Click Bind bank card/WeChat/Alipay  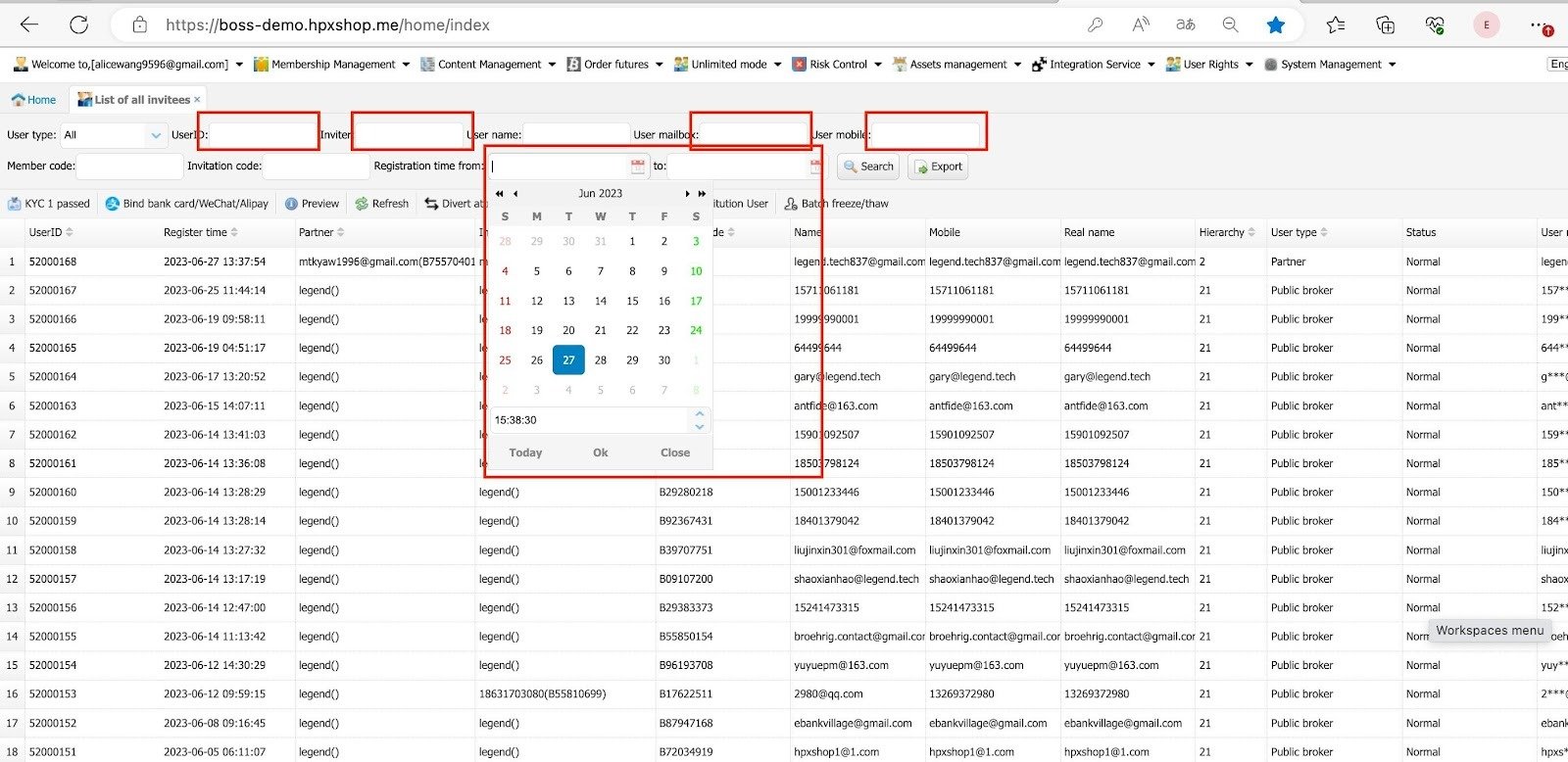pyautogui.click(x=186, y=204)
